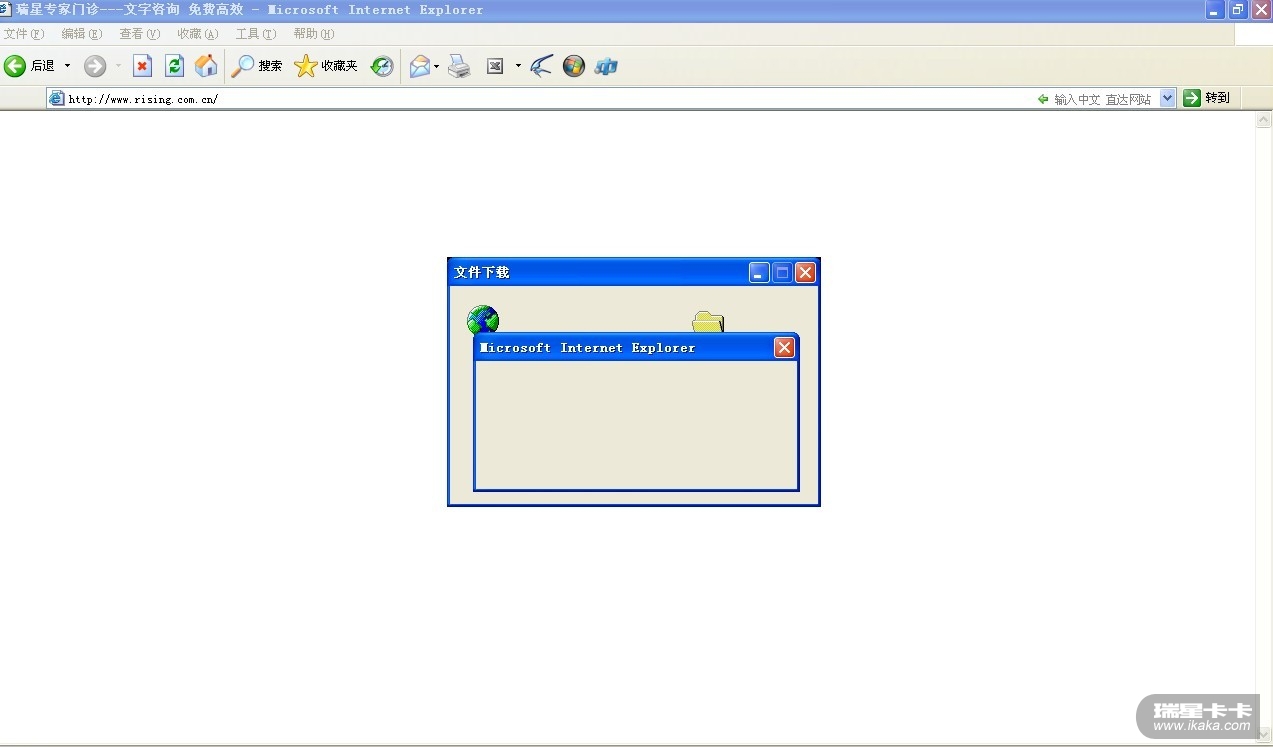Stop page loading with red X icon

(x=142, y=66)
